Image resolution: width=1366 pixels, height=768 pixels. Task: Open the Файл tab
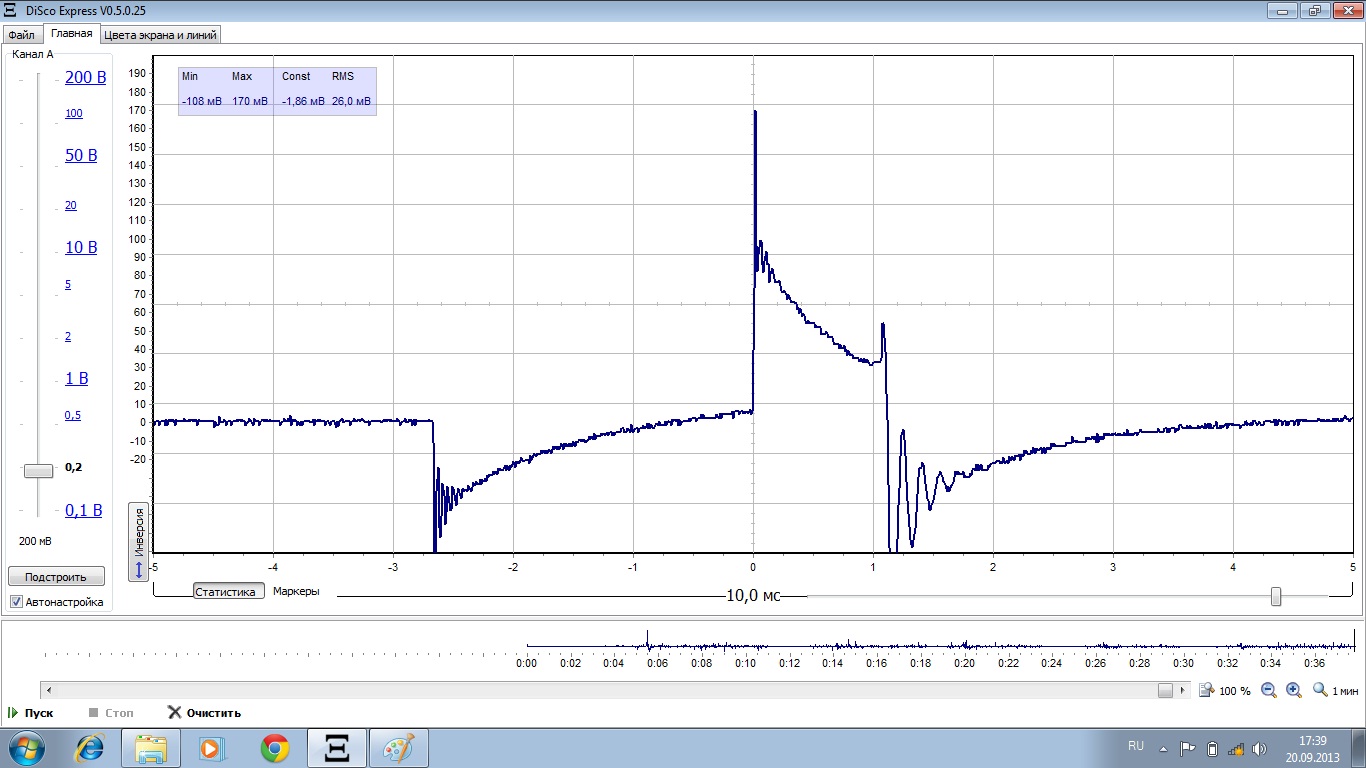coord(21,35)
